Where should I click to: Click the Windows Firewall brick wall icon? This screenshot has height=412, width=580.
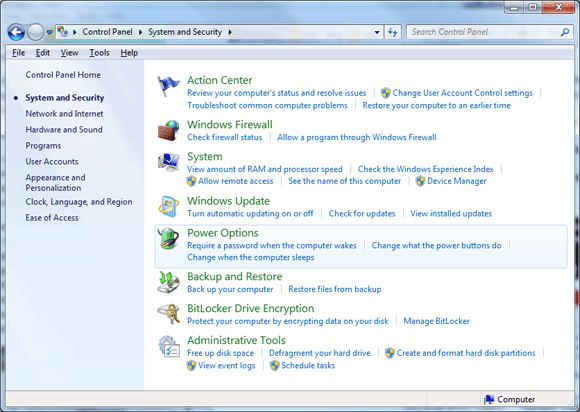pyautogui.click(x=168, y=130)
